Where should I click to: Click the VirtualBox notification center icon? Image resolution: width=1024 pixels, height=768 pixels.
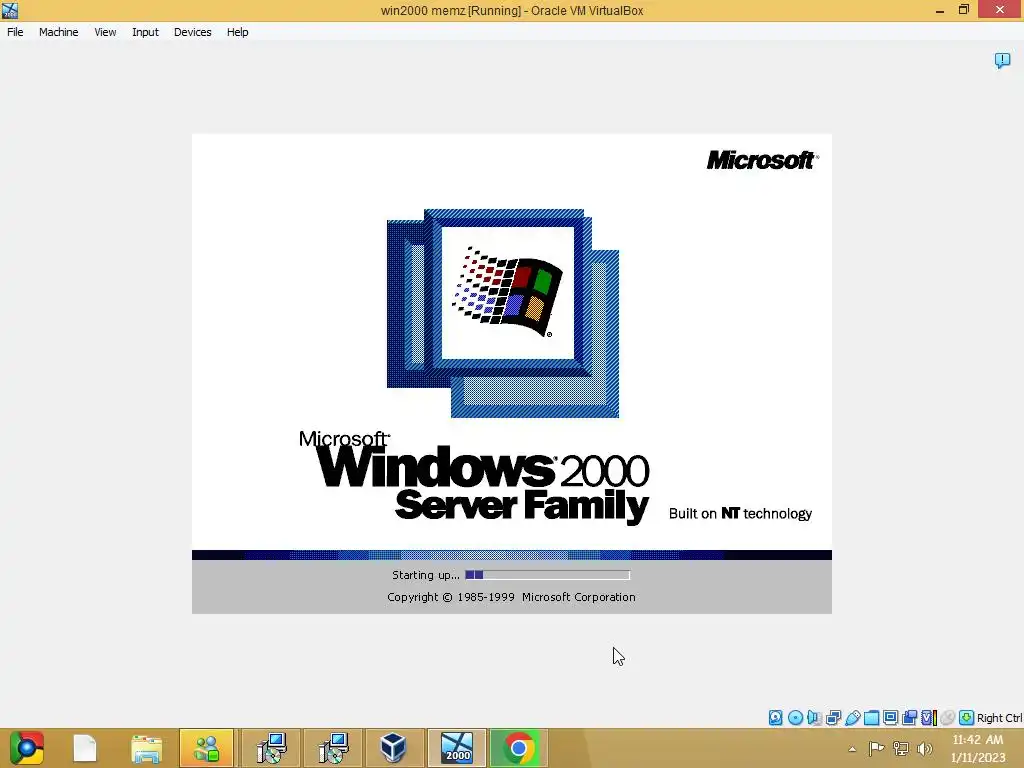point(1002,61)
